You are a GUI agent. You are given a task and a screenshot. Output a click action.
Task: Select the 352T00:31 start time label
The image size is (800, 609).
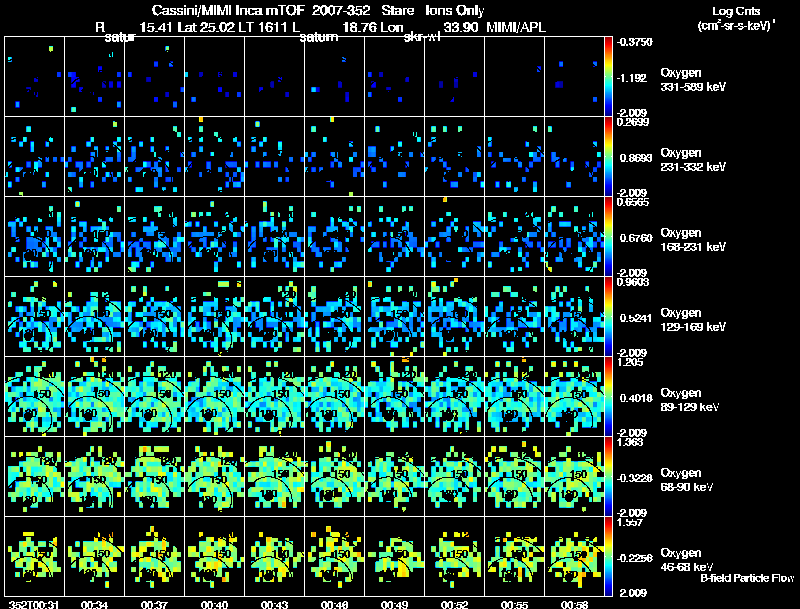(30, 604)
